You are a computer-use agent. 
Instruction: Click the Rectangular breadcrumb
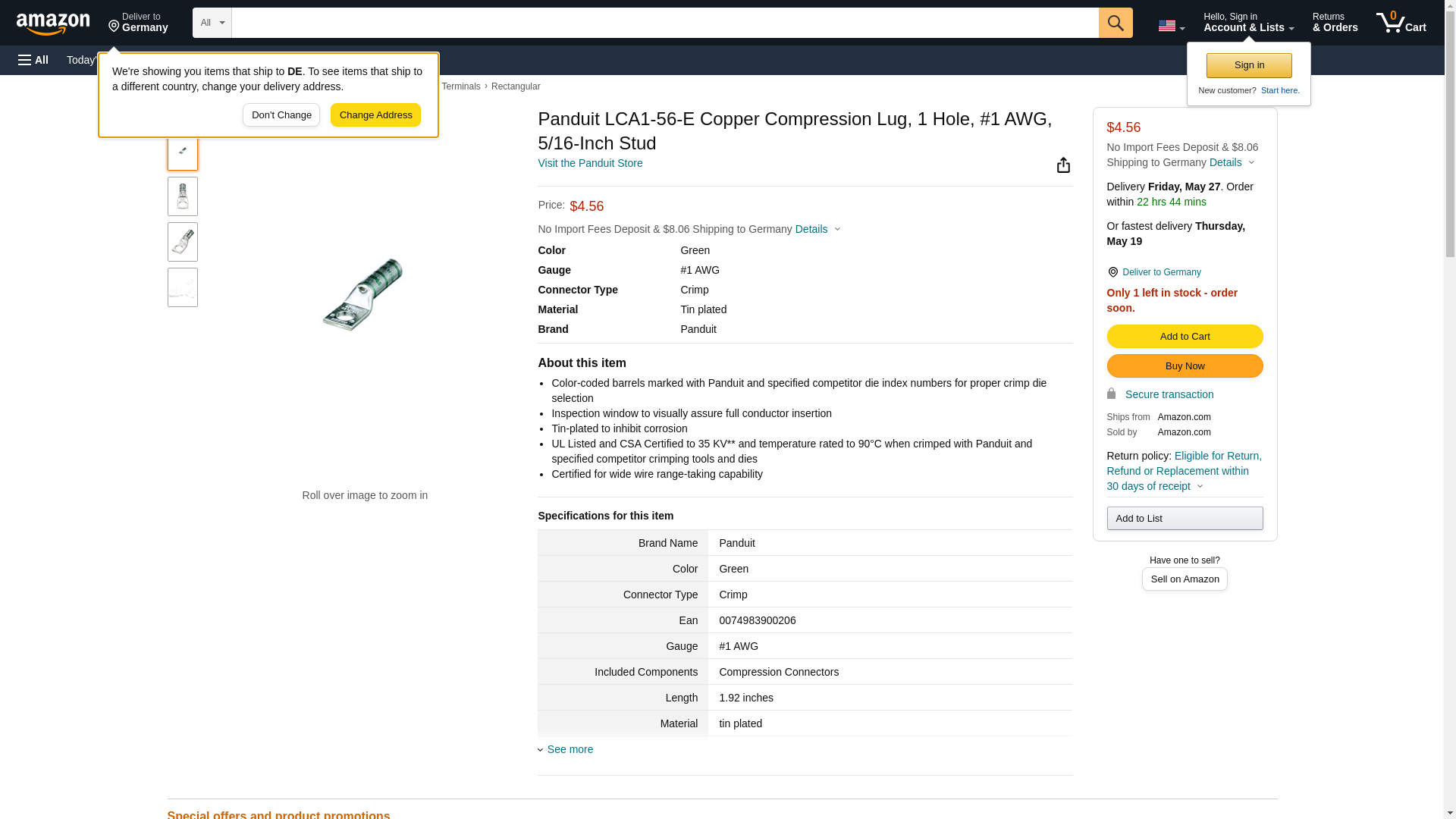[516, 86]
